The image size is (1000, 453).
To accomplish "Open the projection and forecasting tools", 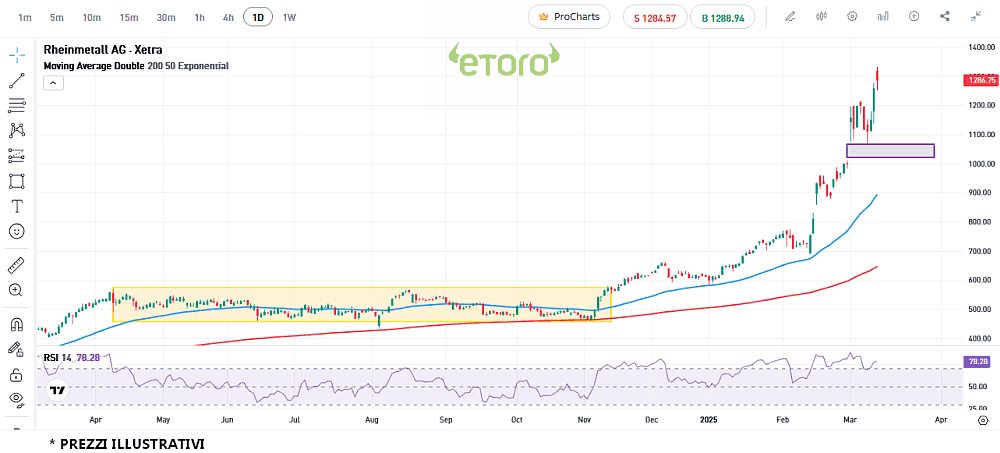I will (17, 155).
